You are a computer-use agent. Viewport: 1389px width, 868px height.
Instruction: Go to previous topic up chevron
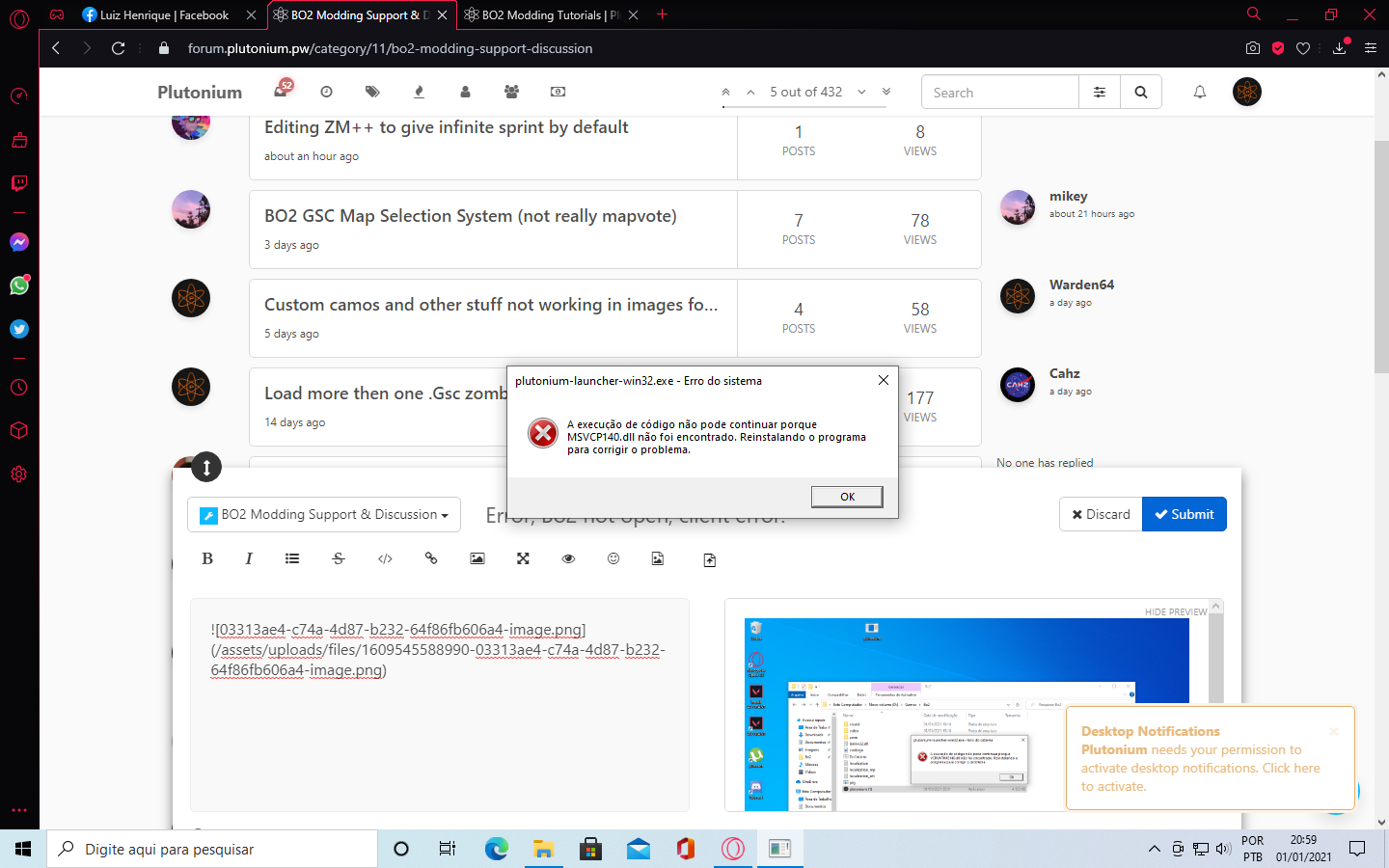tap(750, 92)
